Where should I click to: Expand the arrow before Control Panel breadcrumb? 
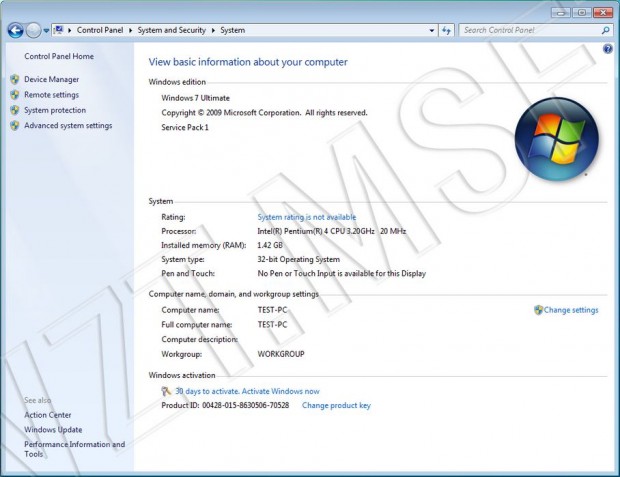[70, 30]
